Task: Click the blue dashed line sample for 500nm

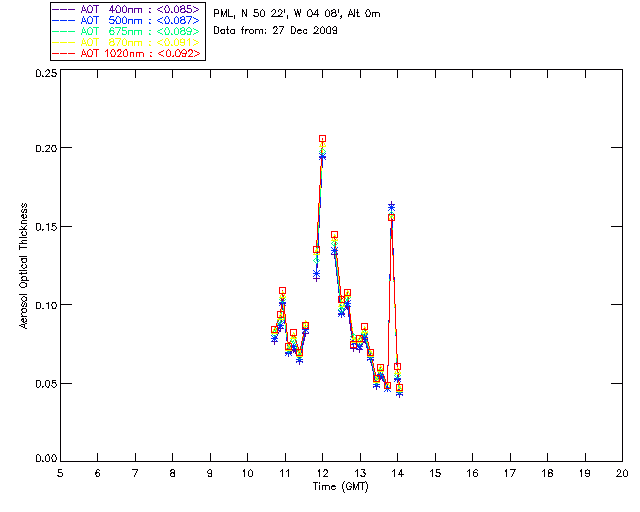Action: click(x=64, y=20)
